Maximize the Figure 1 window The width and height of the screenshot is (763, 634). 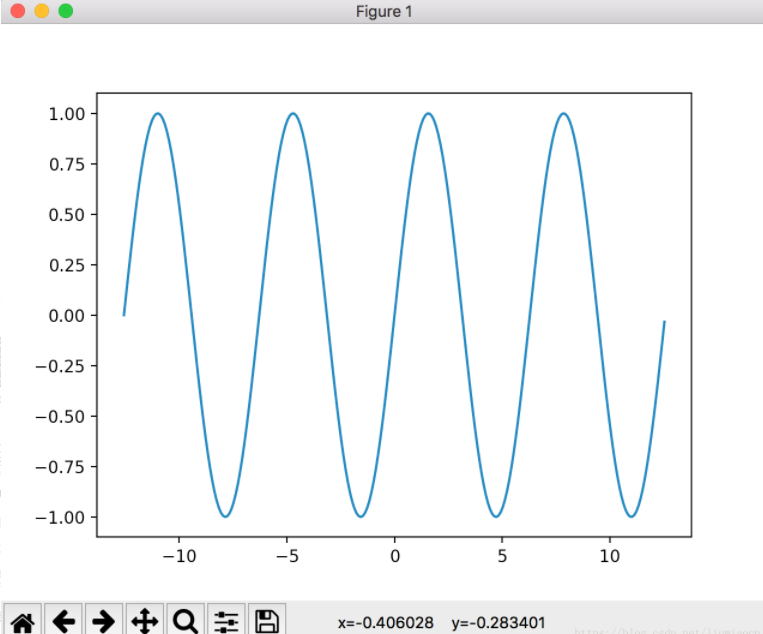tap(66, 11)
